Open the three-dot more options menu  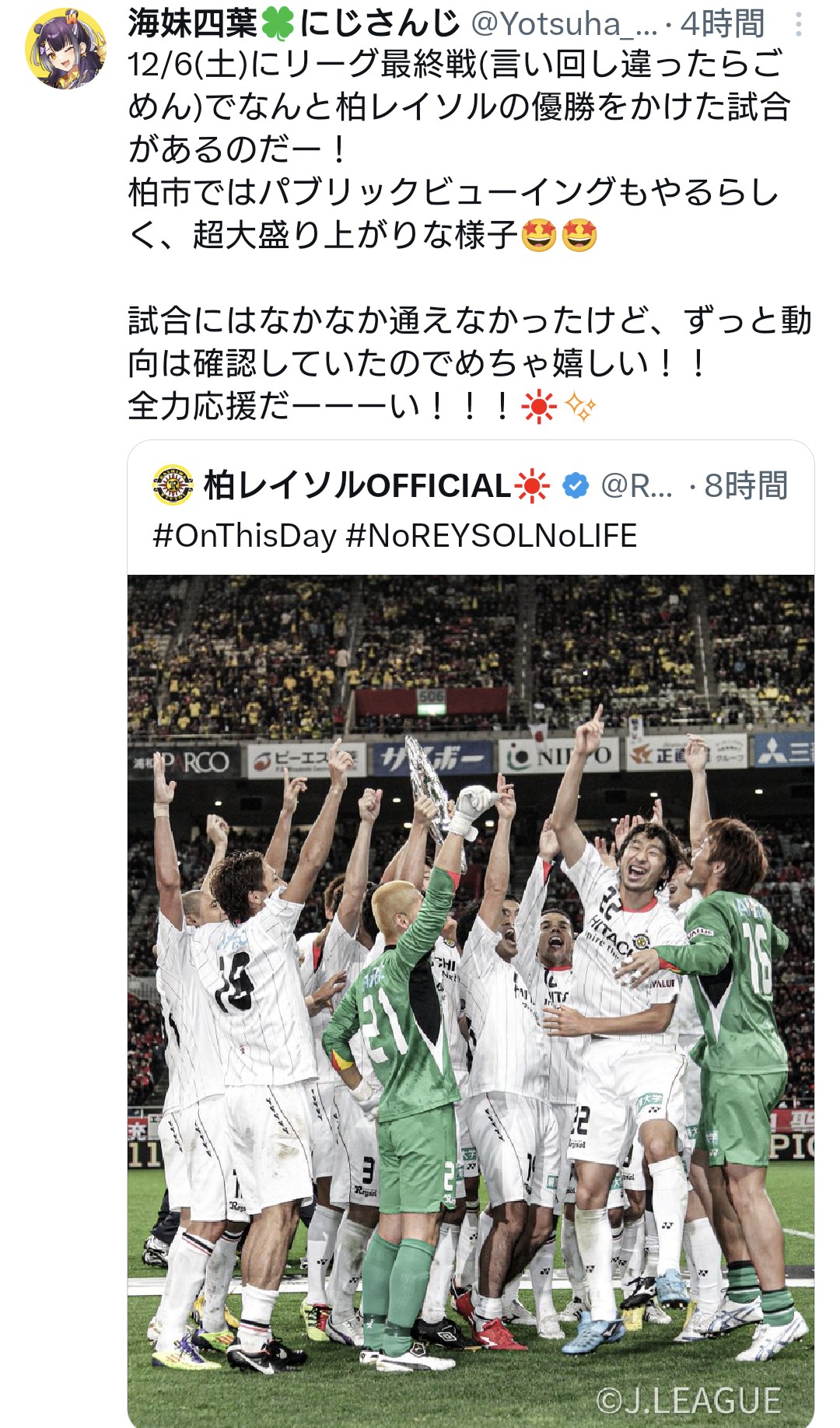pos(798,25)
